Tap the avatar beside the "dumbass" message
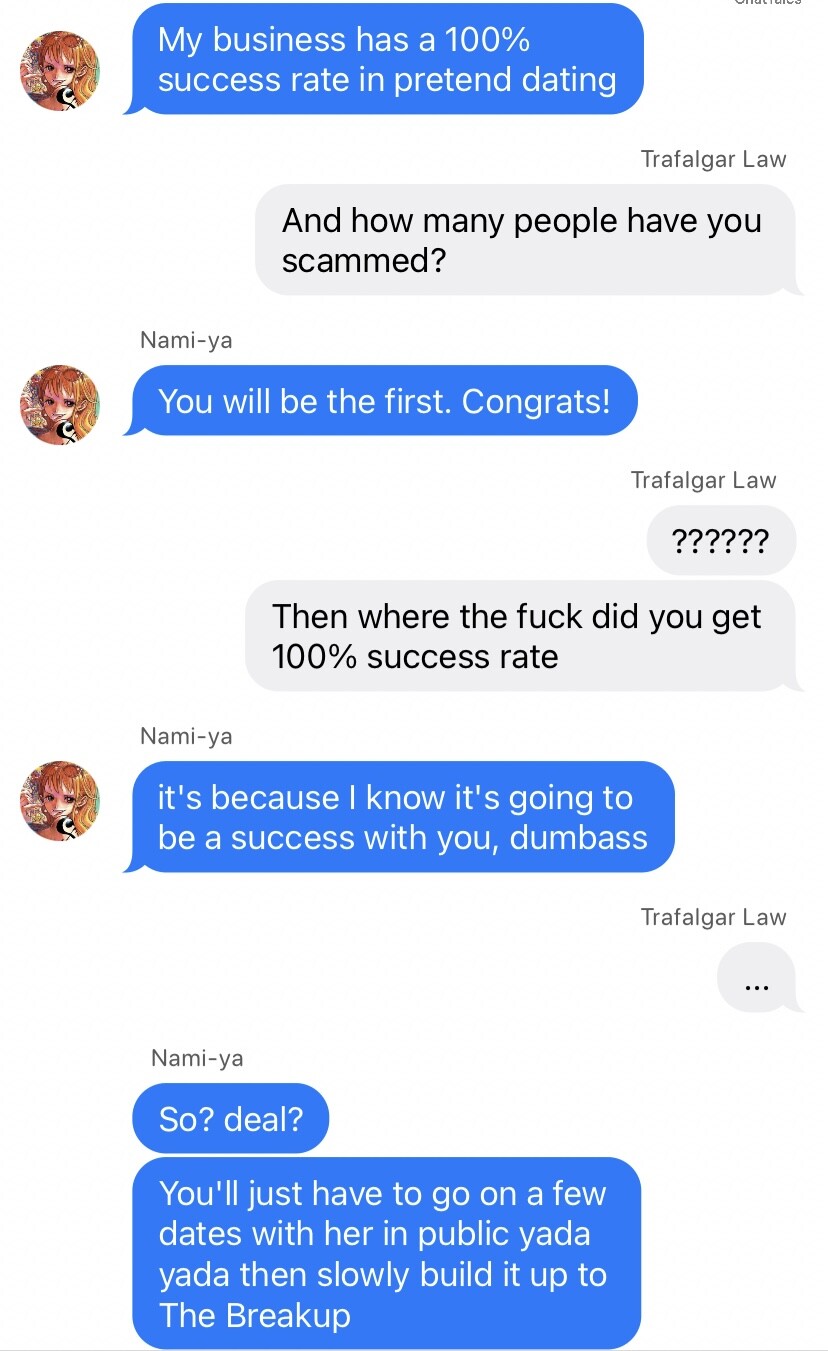Screen dimensions: 828x1351 point(60,800)
